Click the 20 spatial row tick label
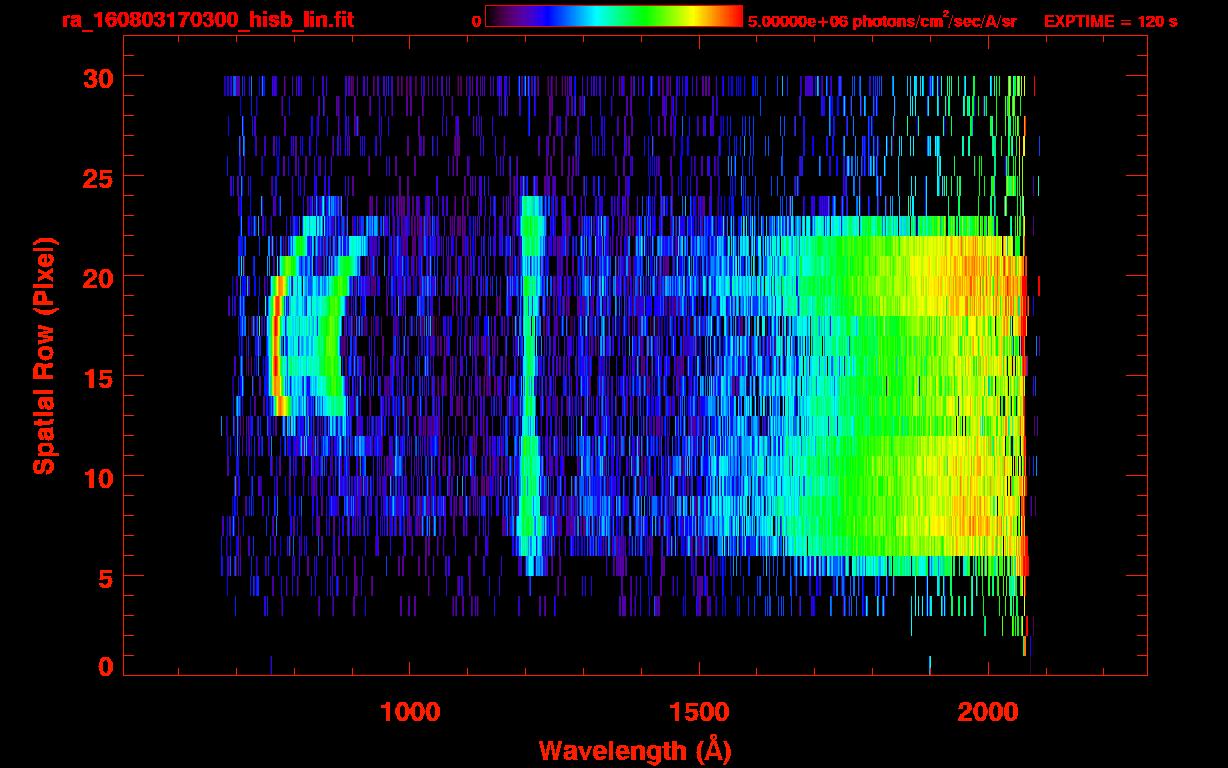This screenshot has height=768, width=1228. coord(97,277)
